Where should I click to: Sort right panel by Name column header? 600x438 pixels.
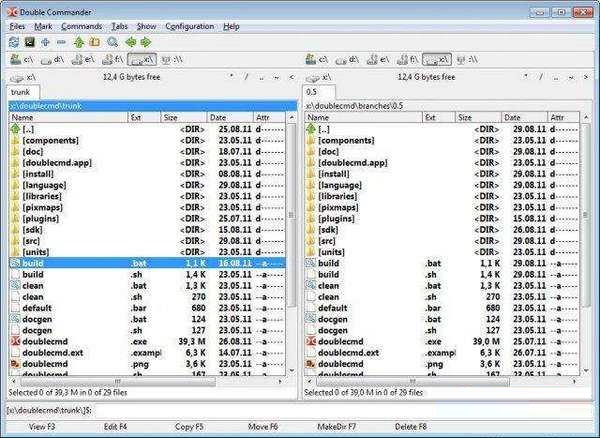[364, 117]
